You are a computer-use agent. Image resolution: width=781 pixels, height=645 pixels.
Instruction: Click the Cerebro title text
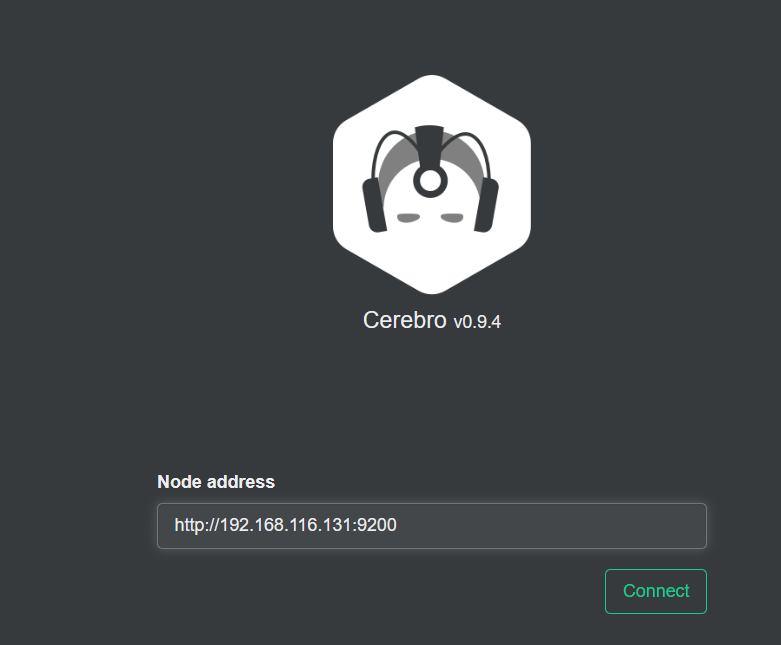404,320
